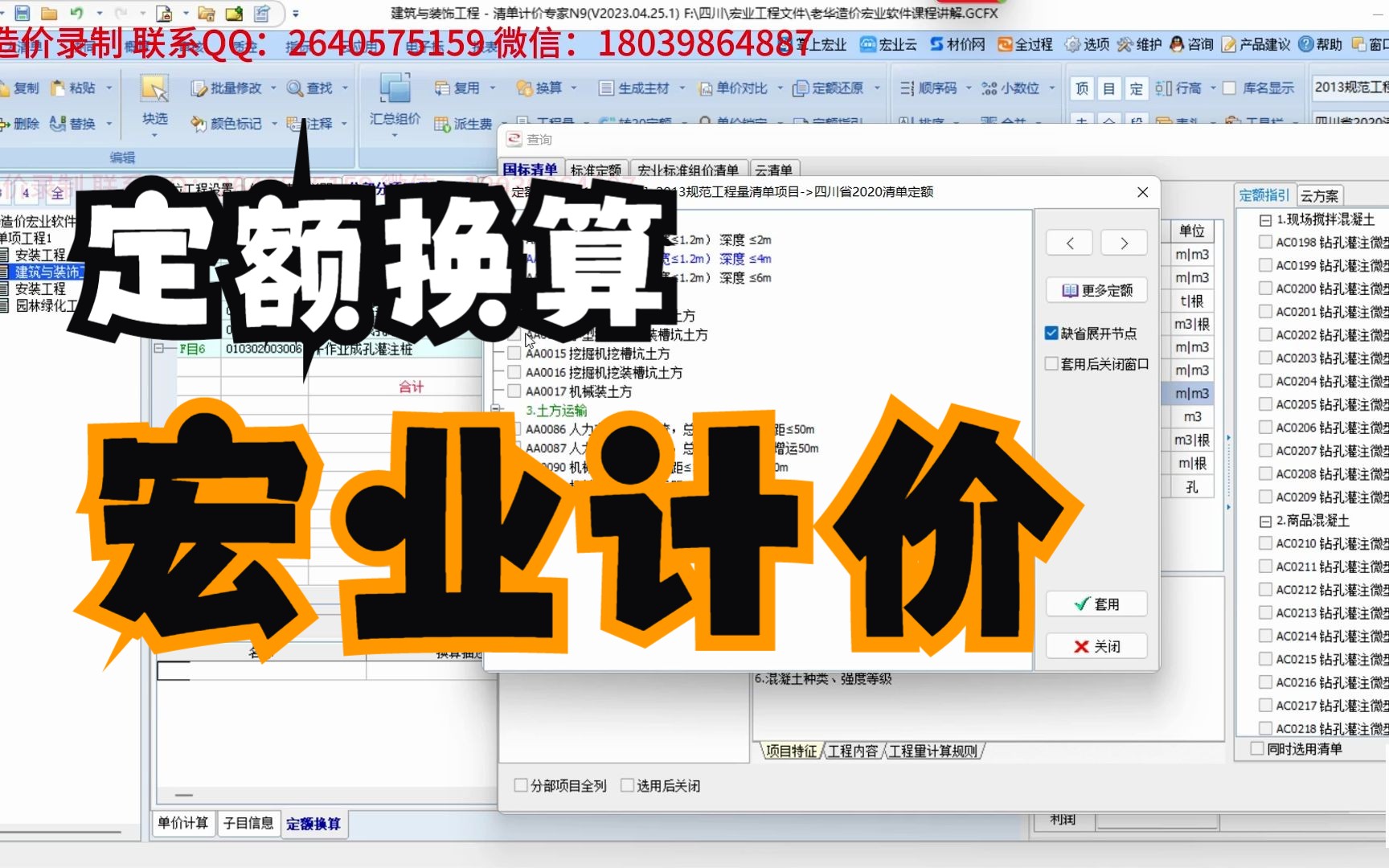Viewport: 1389px width, 868px height.
Task: Enable the 同时选用清单 checkbox
Action: (1257, 748)
